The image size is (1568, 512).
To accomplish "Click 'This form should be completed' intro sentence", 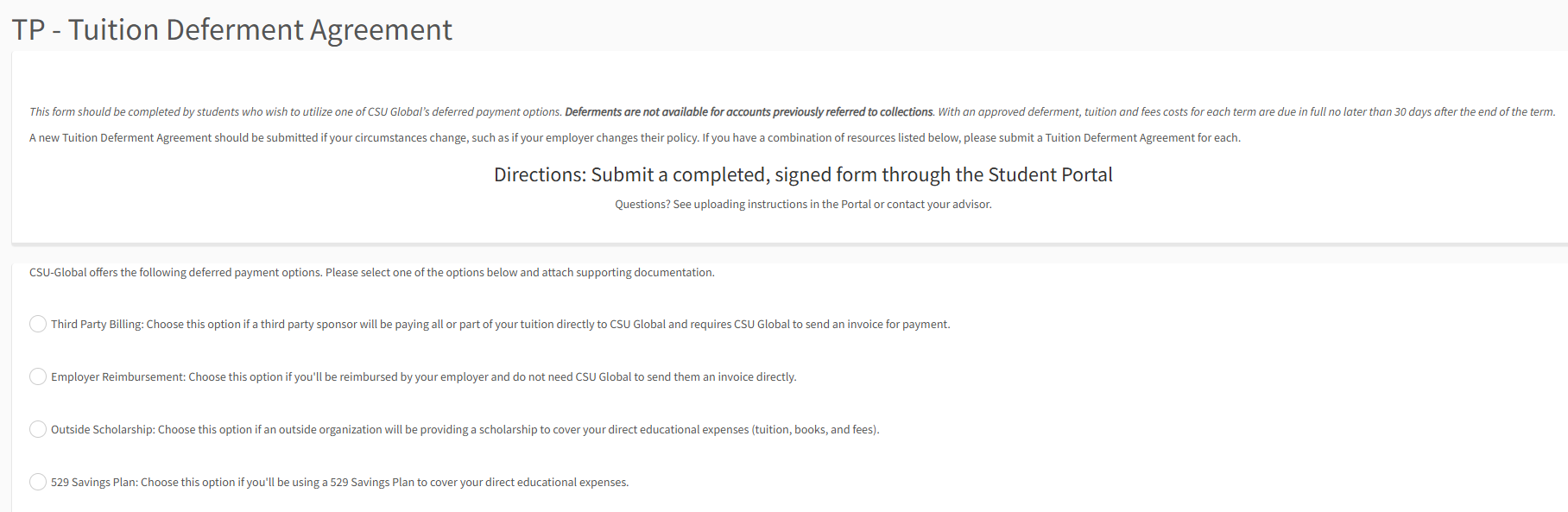I will (295, 112).
